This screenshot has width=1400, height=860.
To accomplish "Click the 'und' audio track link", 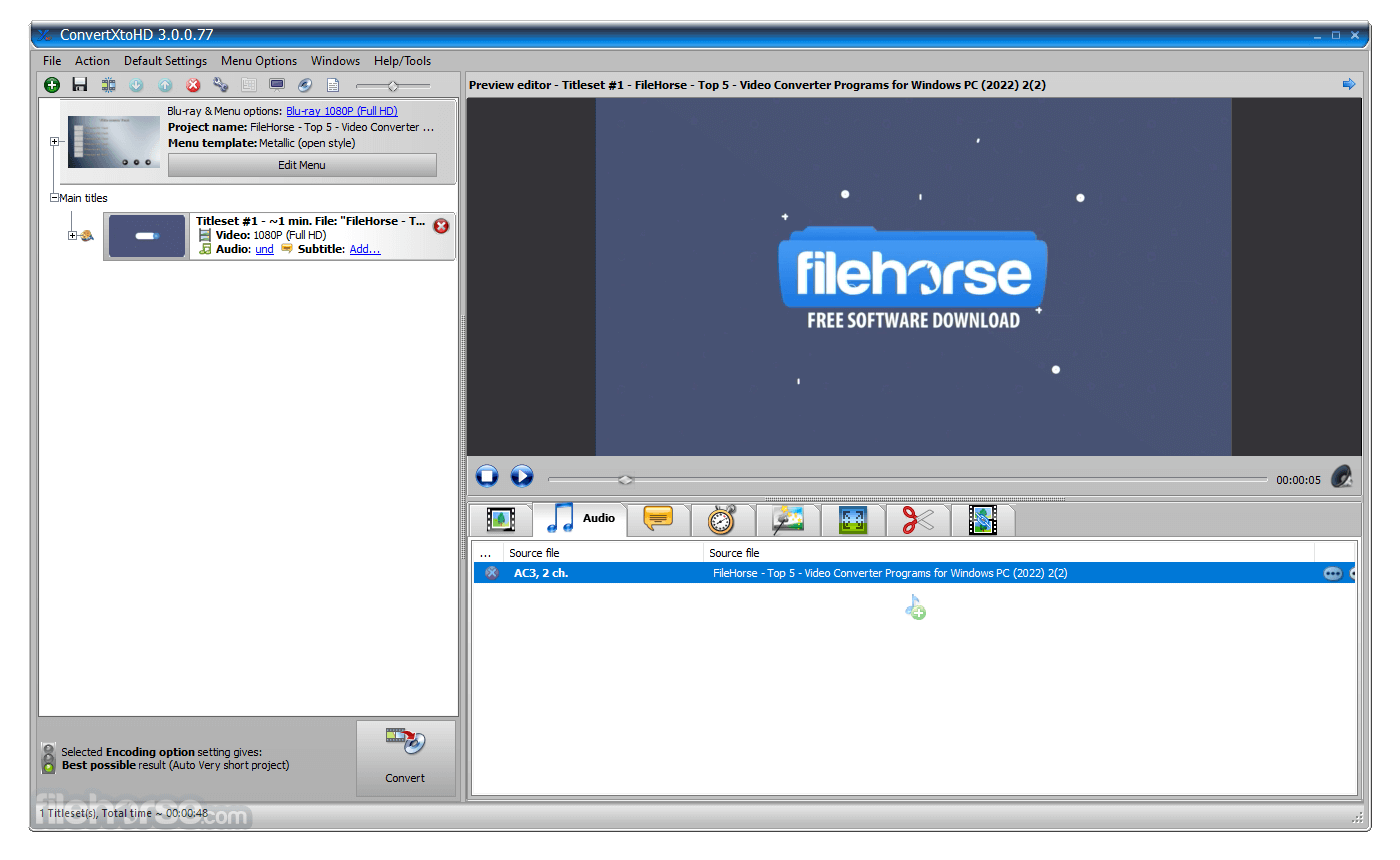I will (x=264, y=249).
